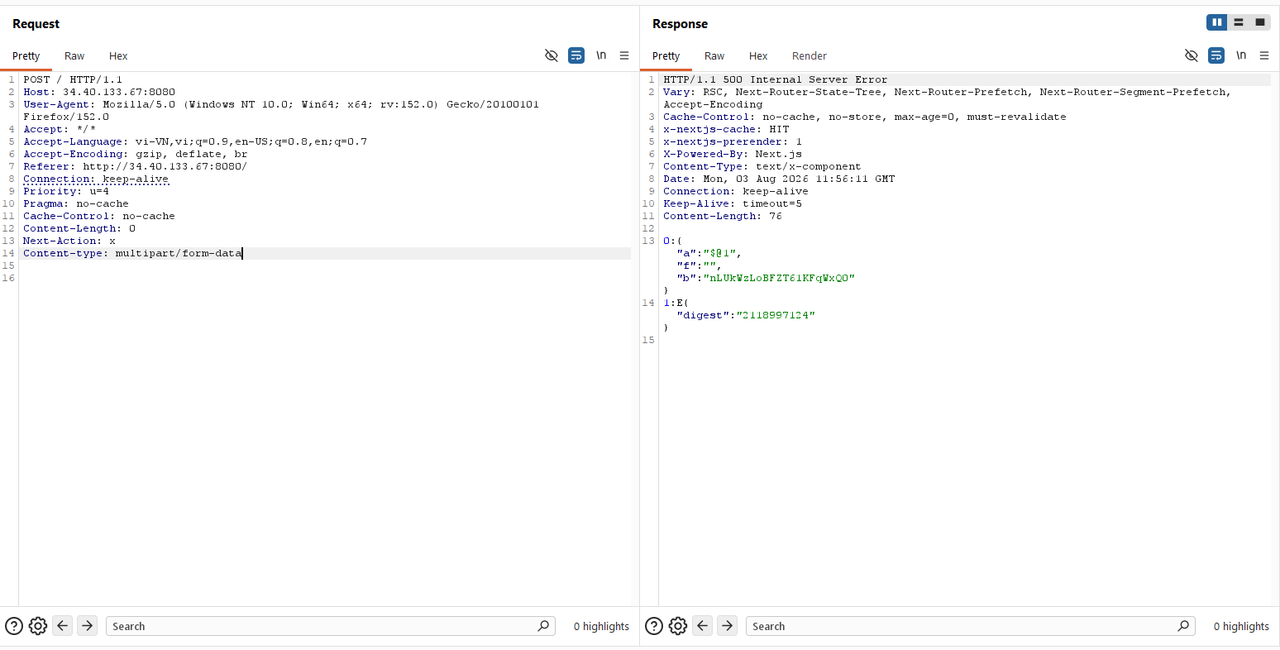The width and height of the screenshot is (1280, 650).
Task: Click 'Content-Length: 0' request header
Action: 79,228
